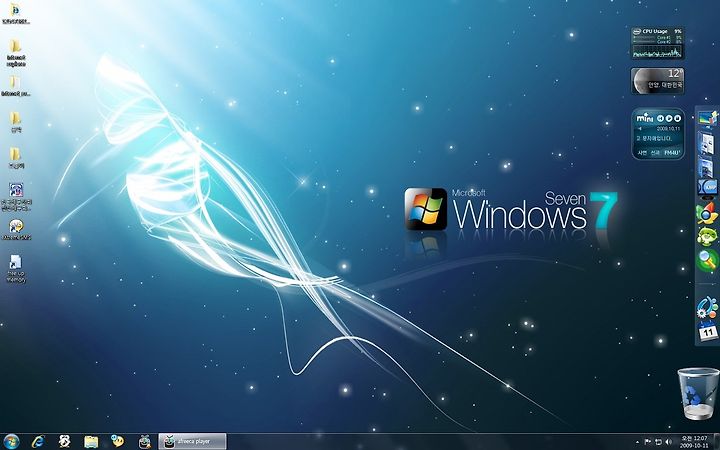Open the network status tray icon
720x450 pixels.
pos(658,442)
